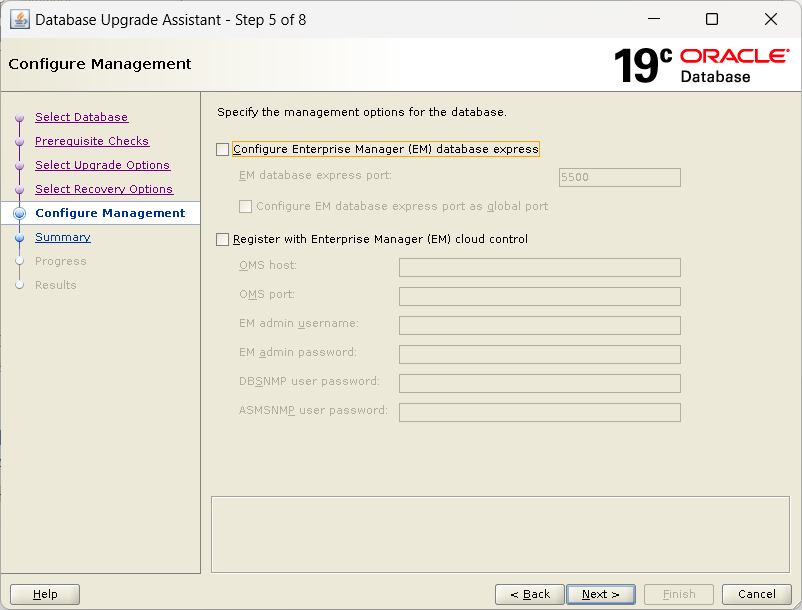Tick Configure EM database express port as global port

246,207
